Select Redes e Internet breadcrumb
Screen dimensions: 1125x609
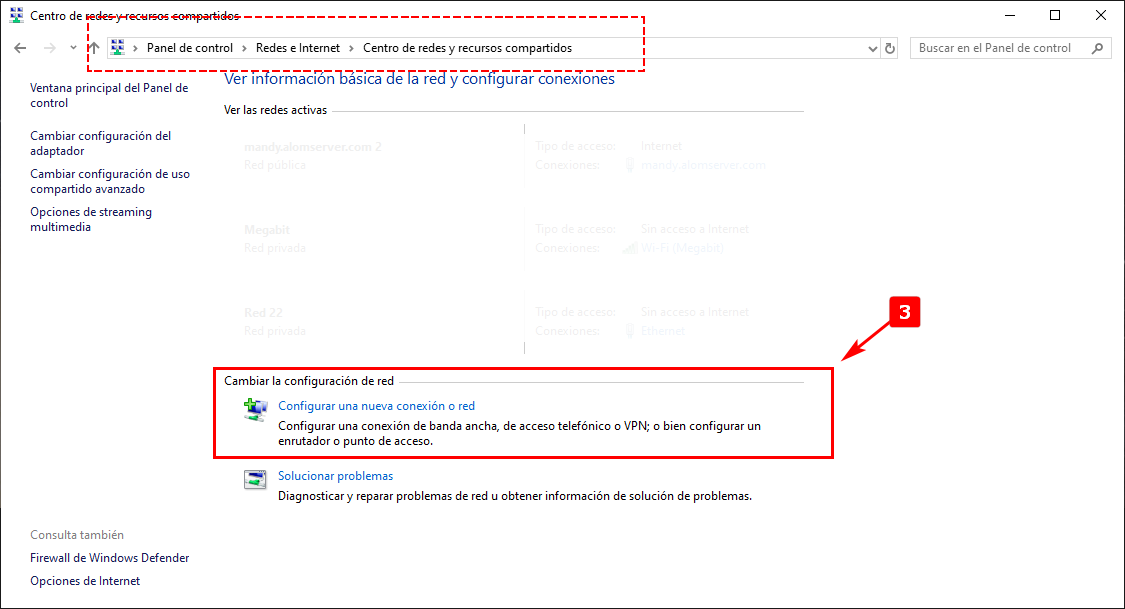[x=296, y=48]
